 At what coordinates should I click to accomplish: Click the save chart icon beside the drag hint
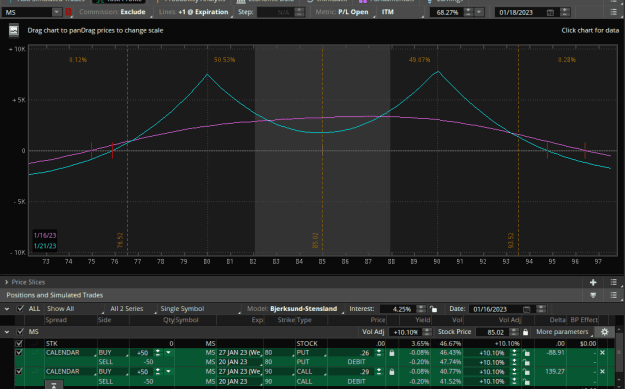coord(14,31)
